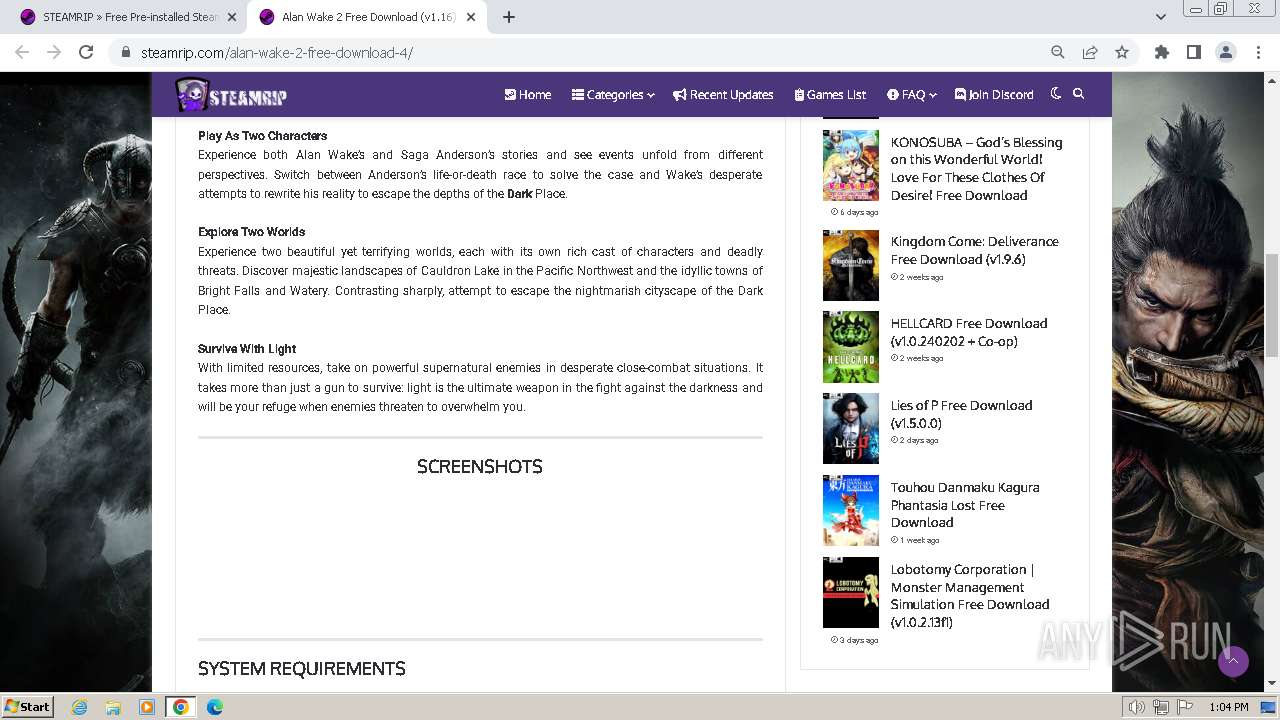Image resolution: width=1280 pixels, height=720 pixels.
Task: Click the purple scroll-to-top arrow button
Action: (1233, 661)
